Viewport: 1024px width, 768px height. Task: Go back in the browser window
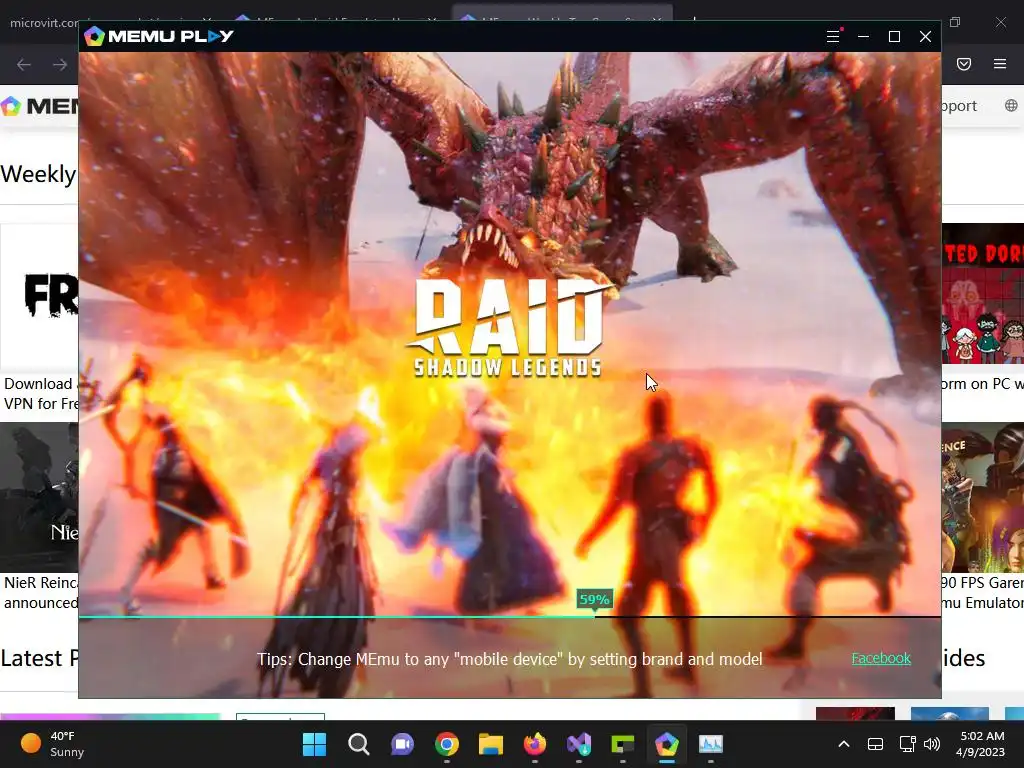[x=24, y=64]
